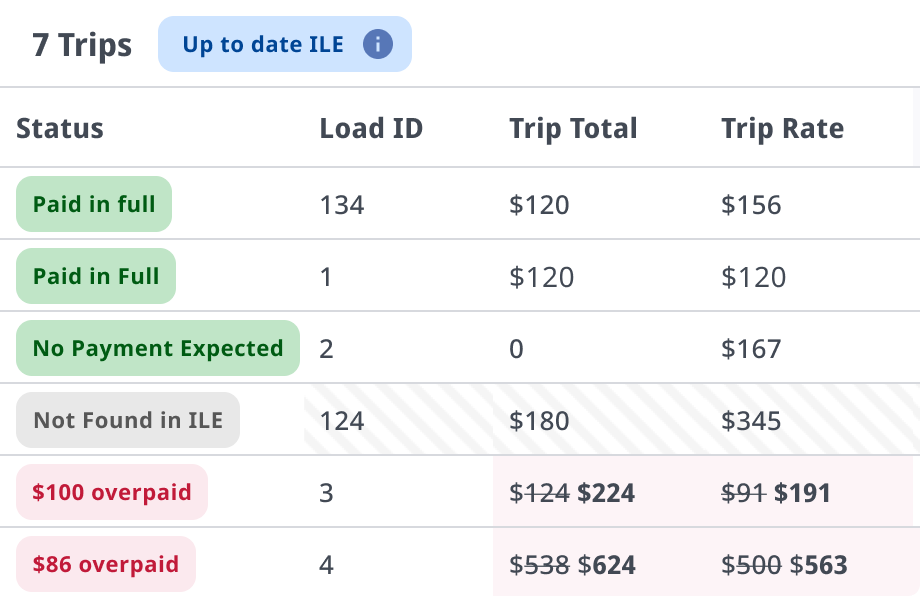Click the info icon beside Up to date ILE
This screenshot has width=920, height=596.
pos(378,44)
